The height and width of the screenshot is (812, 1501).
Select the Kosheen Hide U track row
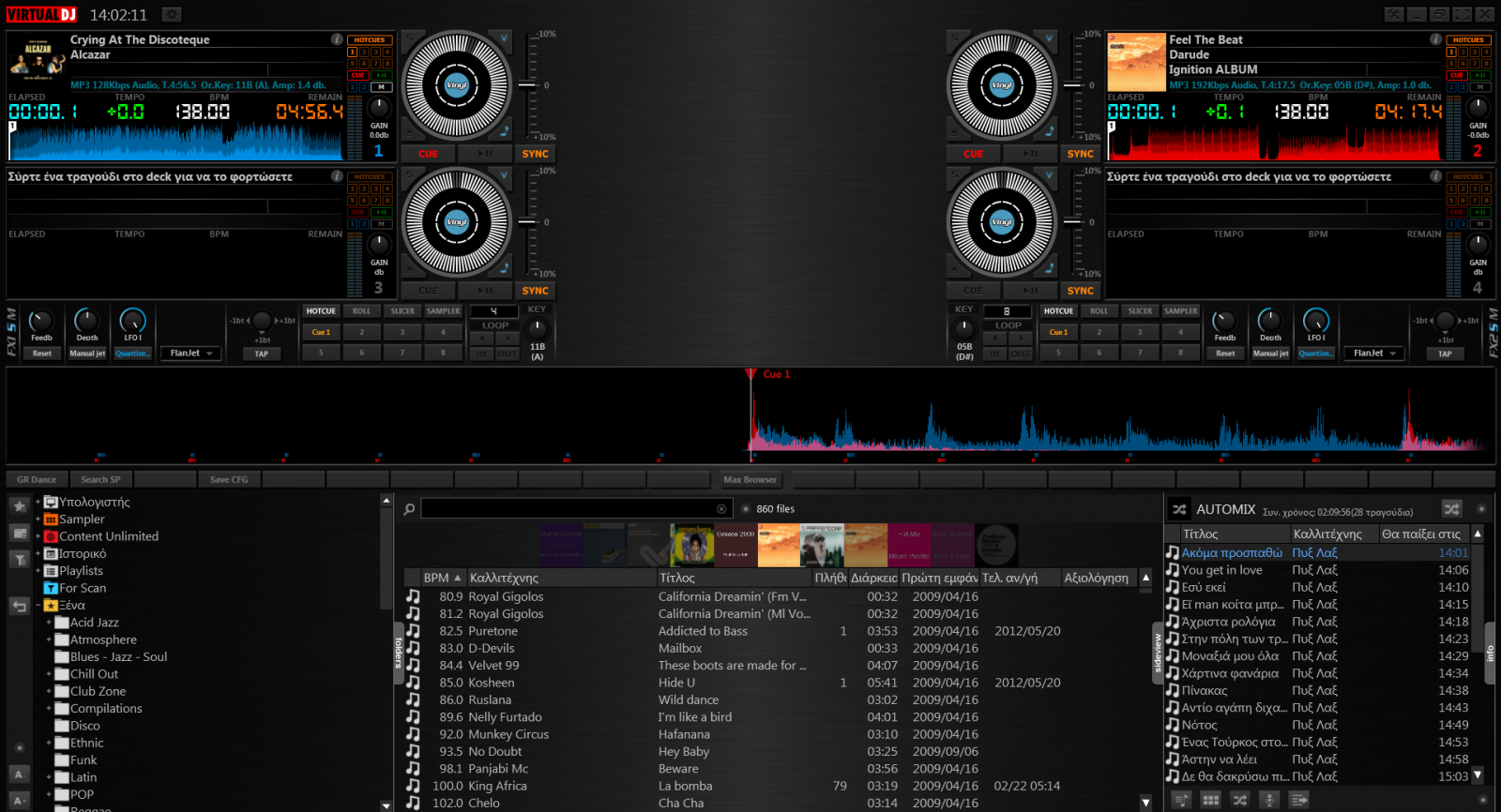(771, 683)
